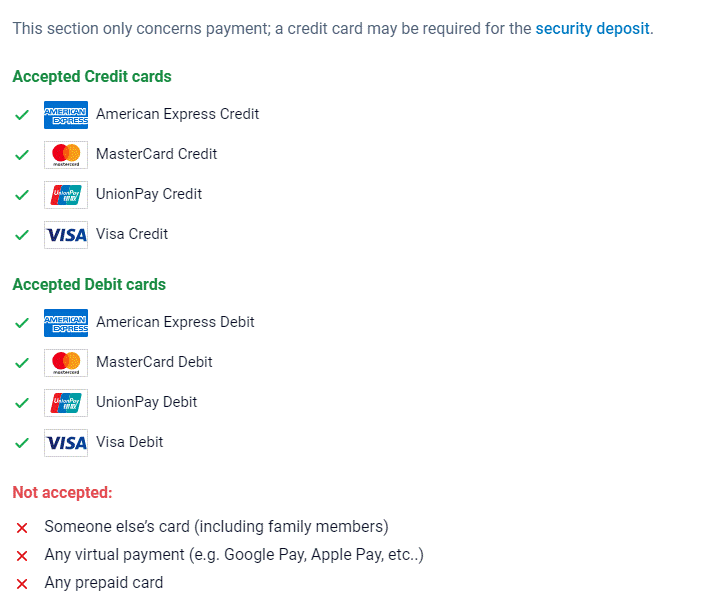Click the red X beside Any virtual payment
This screenshot has height=593, width=714.
[22, 555]
